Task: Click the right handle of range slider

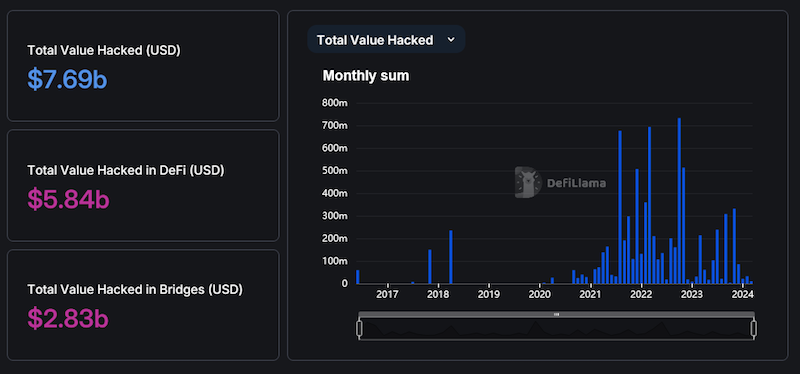Action: coord(754,329)
